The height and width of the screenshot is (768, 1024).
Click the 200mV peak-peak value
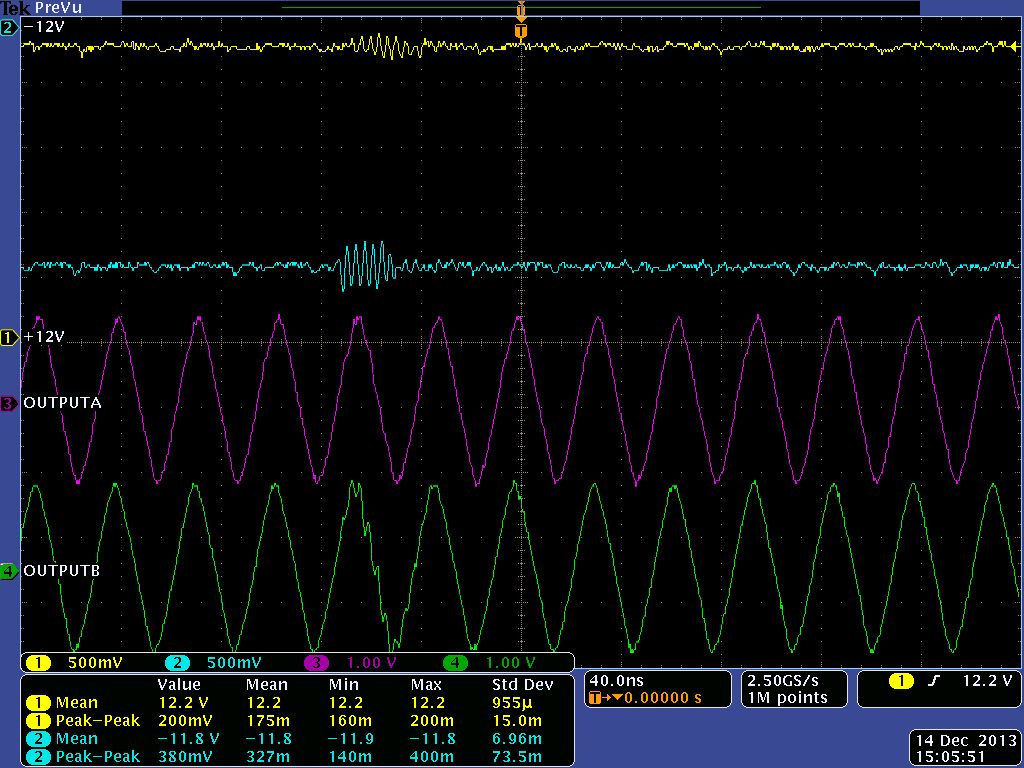[x=185, y=721]
